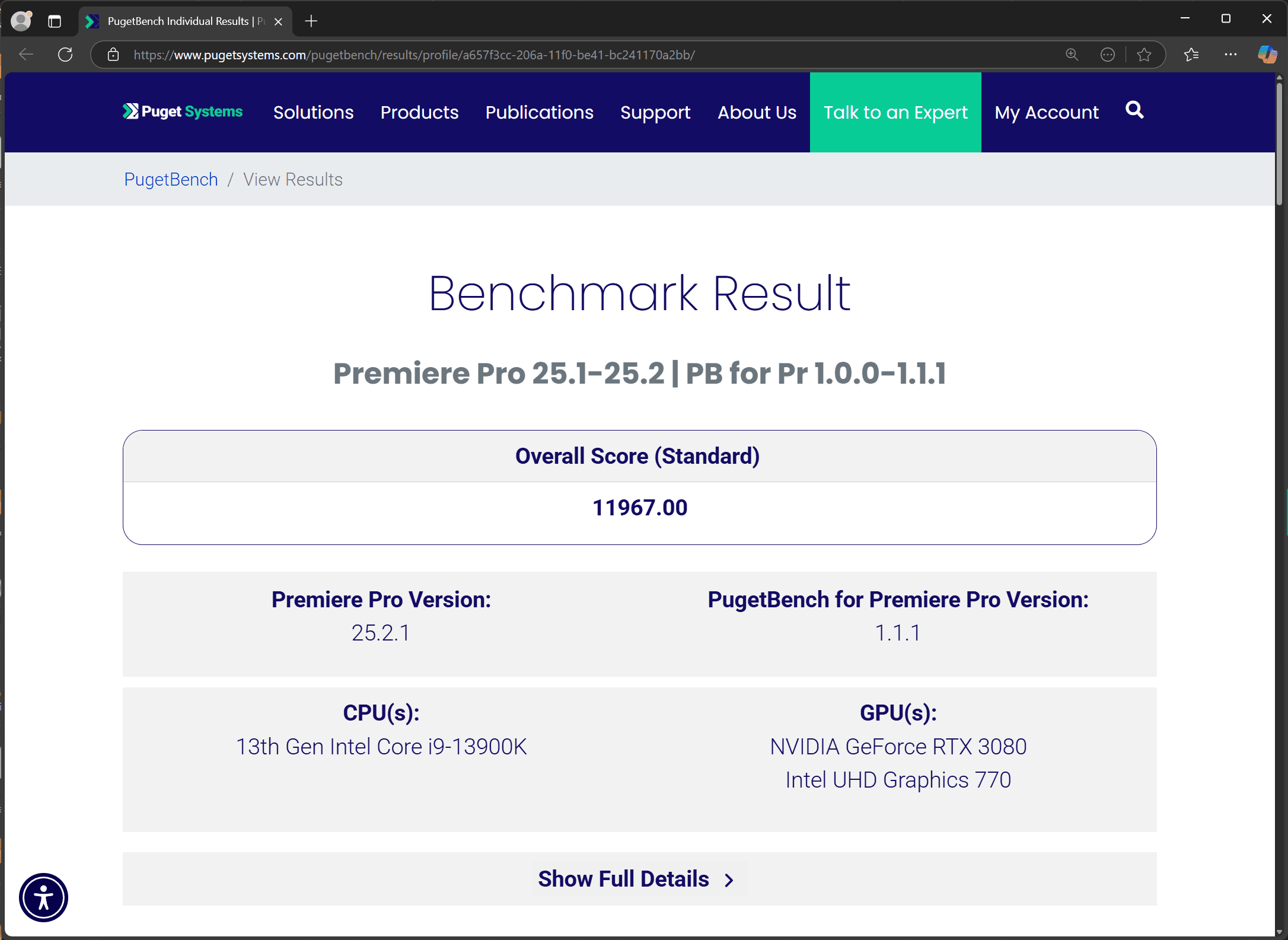Open the site search
This screenshot has width=1288, height=940.
[1134, 111]
